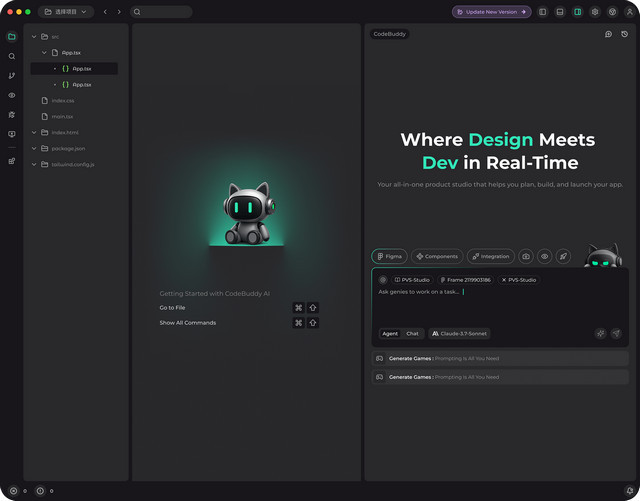
Task: Click the new chat icon in CodeBuddy panel
Action: coord(608,34)
